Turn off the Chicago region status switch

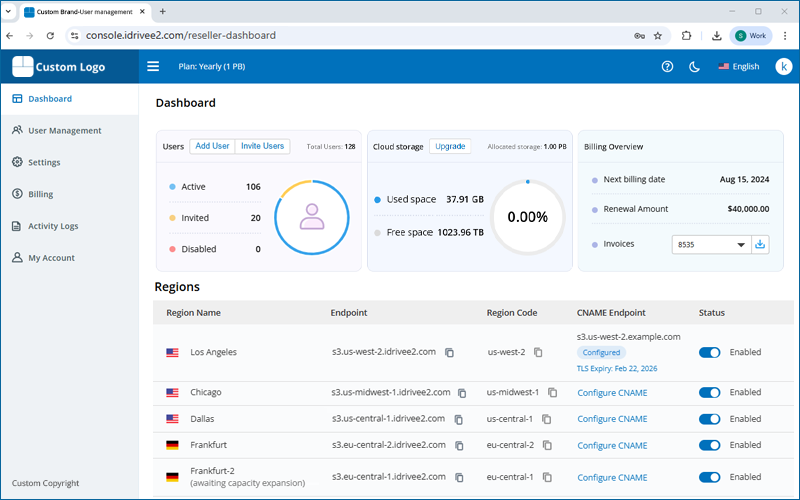pyautogui.click(x=709, y=393)
